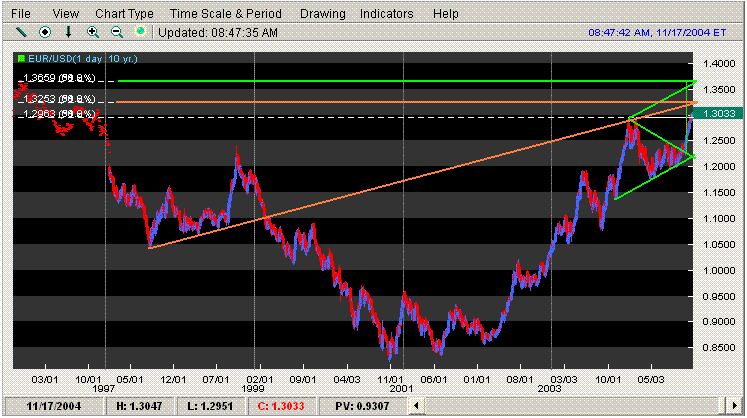Click the 2001 year axis label
Image resolution: width=747 pixels, height=418 pixels.
[x=401, y=388]
